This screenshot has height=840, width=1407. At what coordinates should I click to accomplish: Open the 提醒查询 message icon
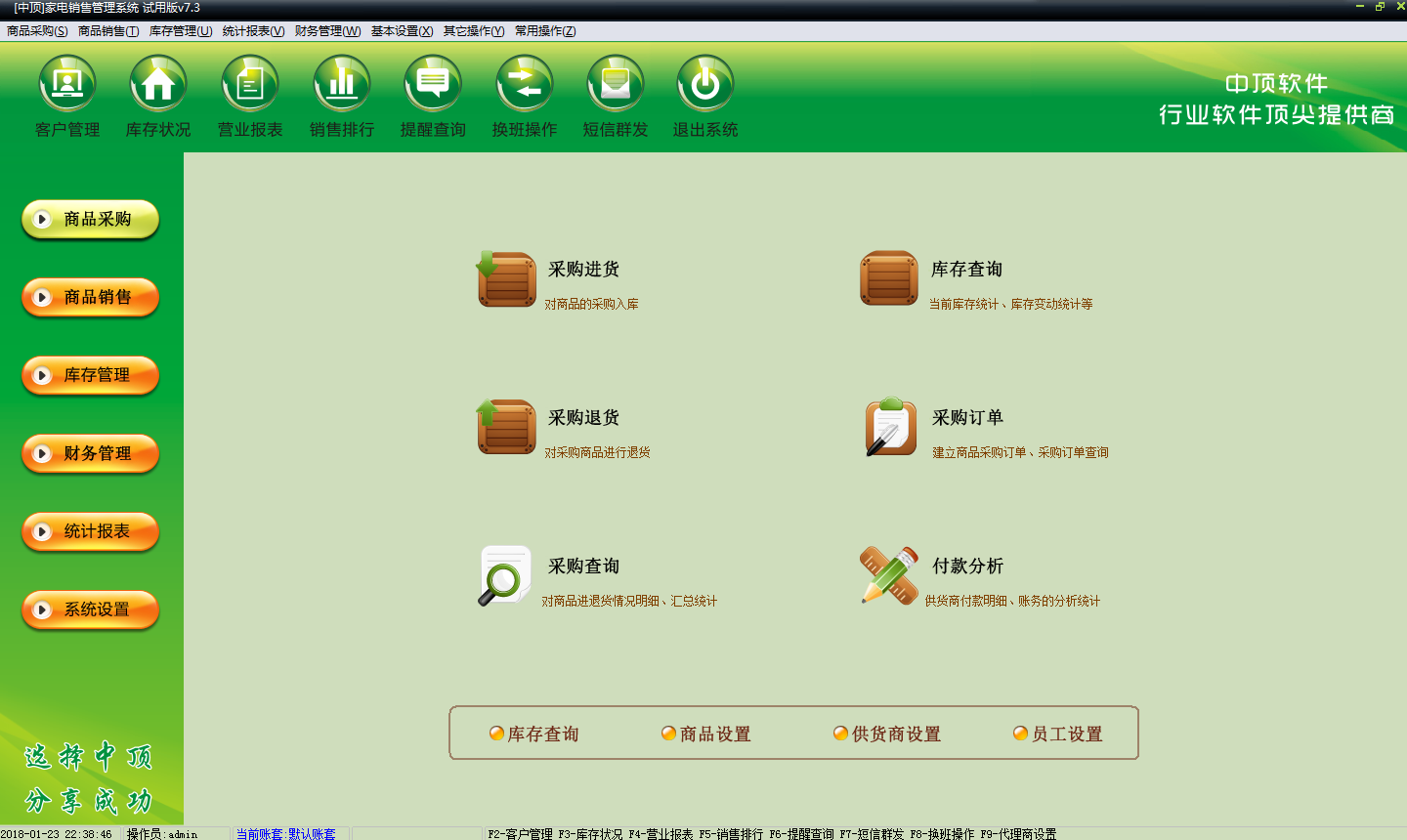click(x=433, y=85)
